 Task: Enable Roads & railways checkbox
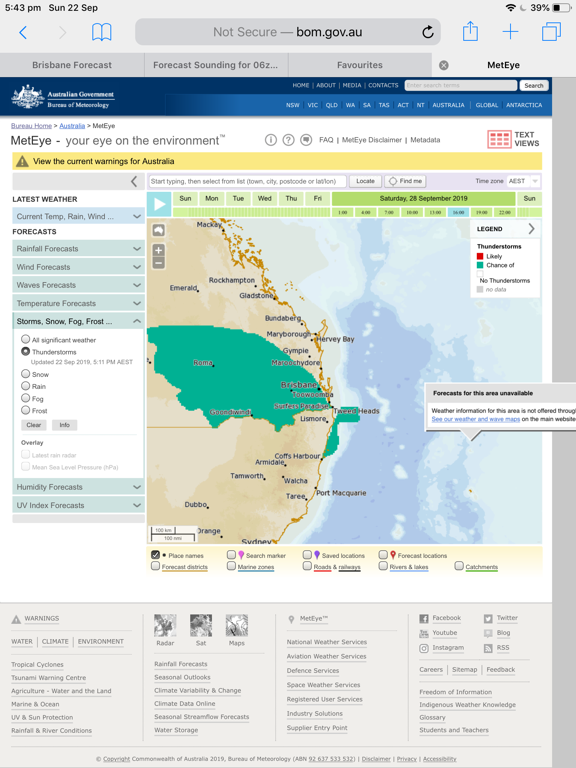click(x=307, y=566)
